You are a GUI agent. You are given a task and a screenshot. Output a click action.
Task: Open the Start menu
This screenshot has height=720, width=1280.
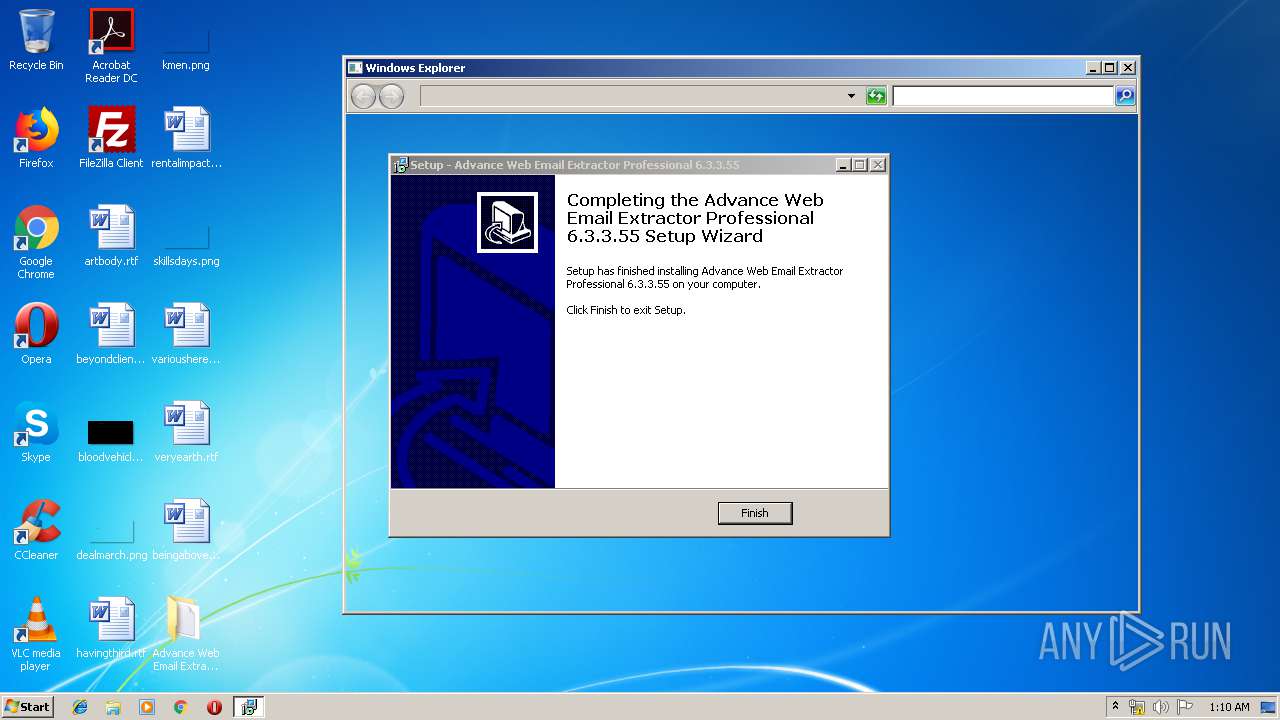point(27,707)
